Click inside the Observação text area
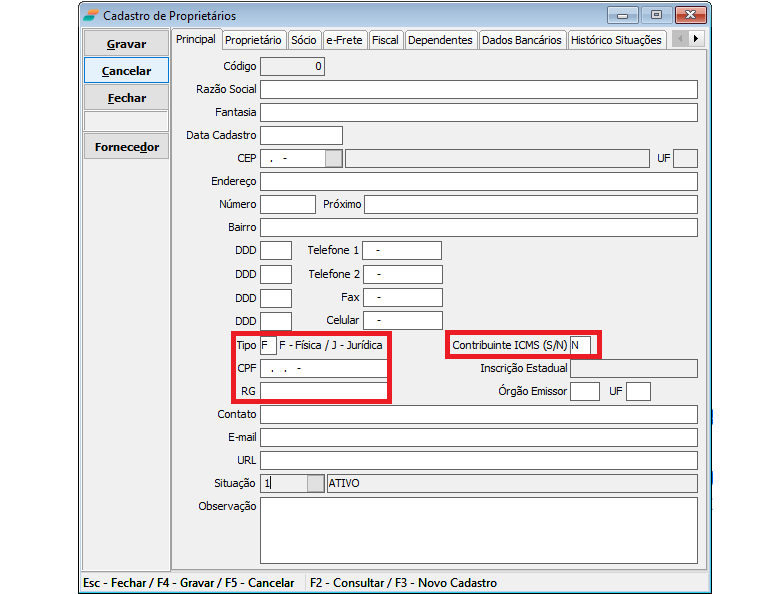Image resolution: width=775 pixels, height=594 pixels. click(x=478, y=530)
